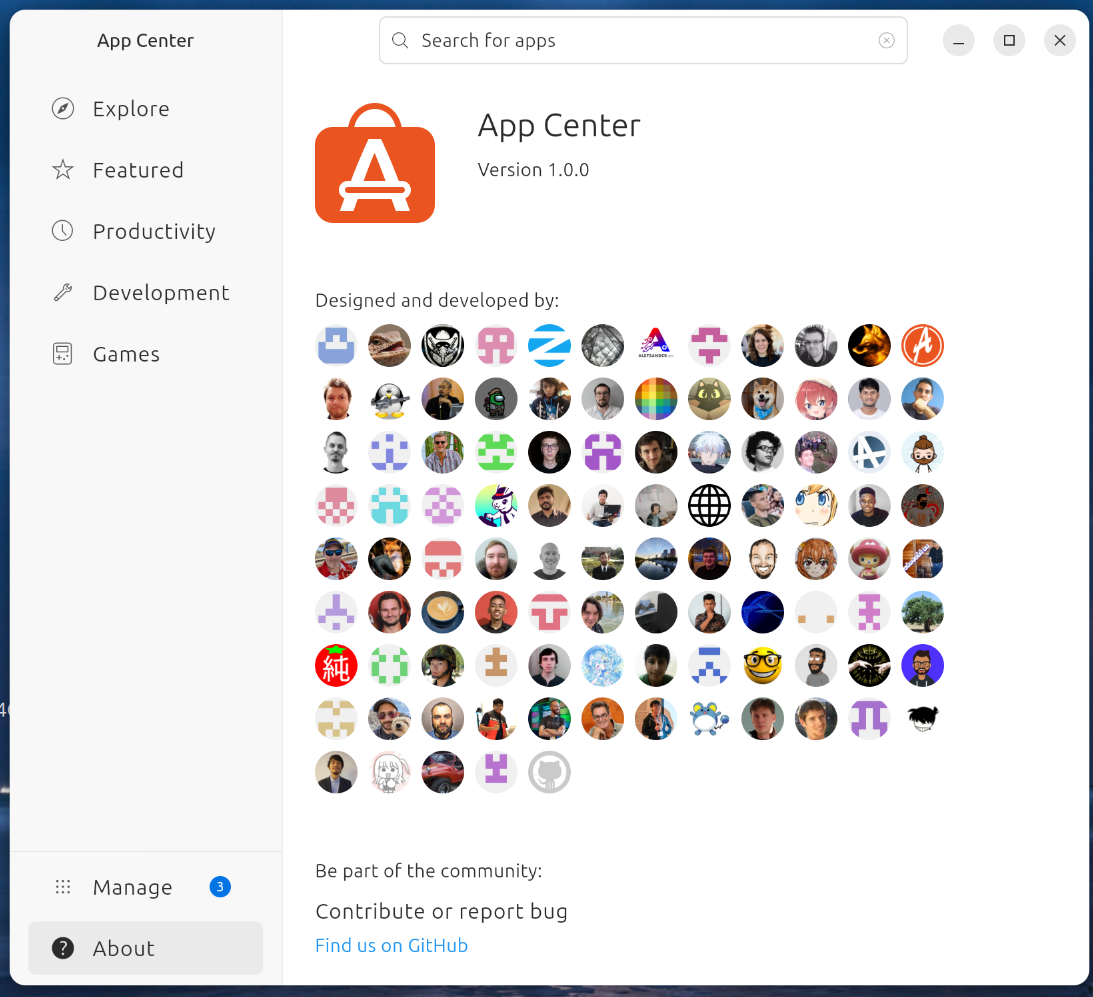The height and width of the screenshot is (997, 1093).
Task: Click the rainbow-colored contributor avatar
Action: tap(656, 398)
